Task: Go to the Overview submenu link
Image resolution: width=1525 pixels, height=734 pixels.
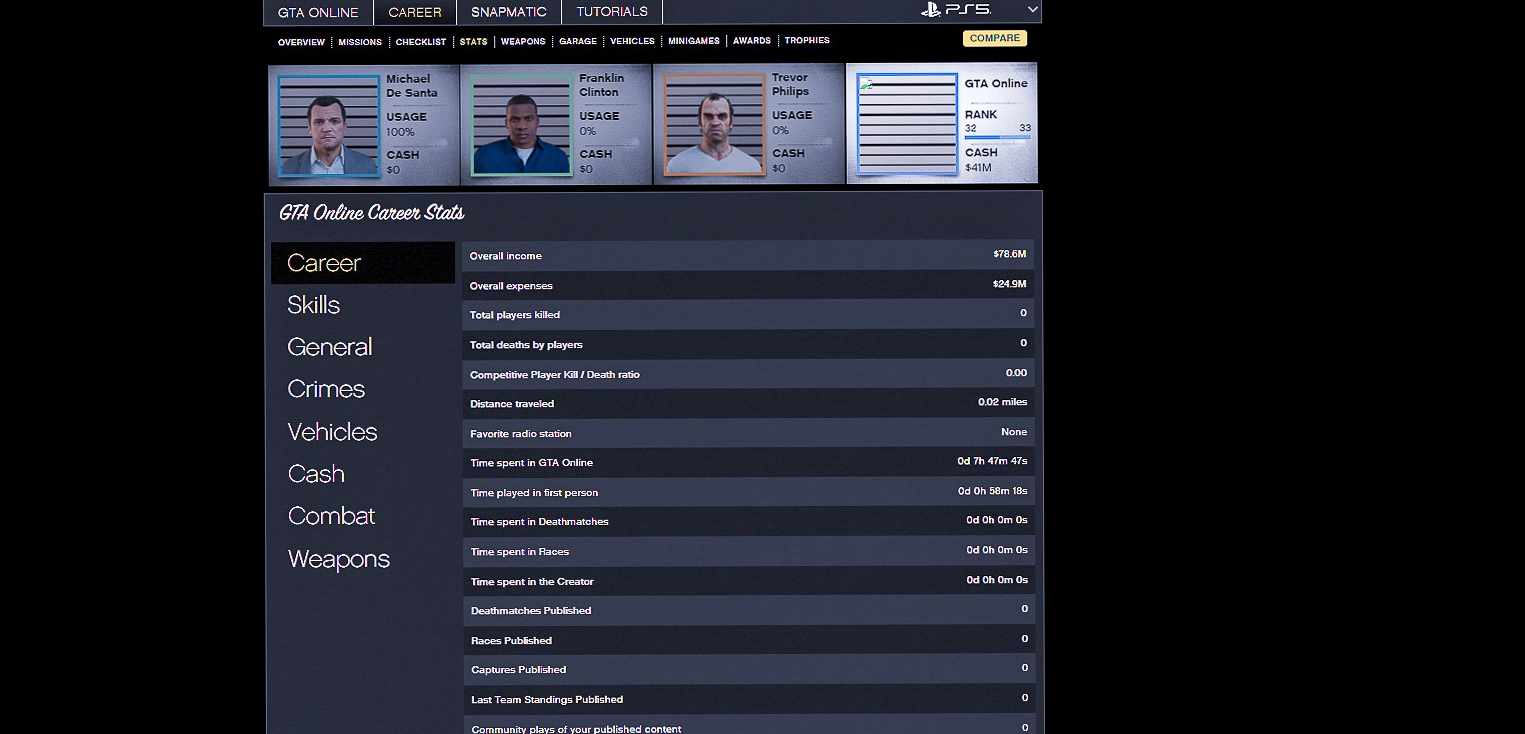Action: pos(301,42)
